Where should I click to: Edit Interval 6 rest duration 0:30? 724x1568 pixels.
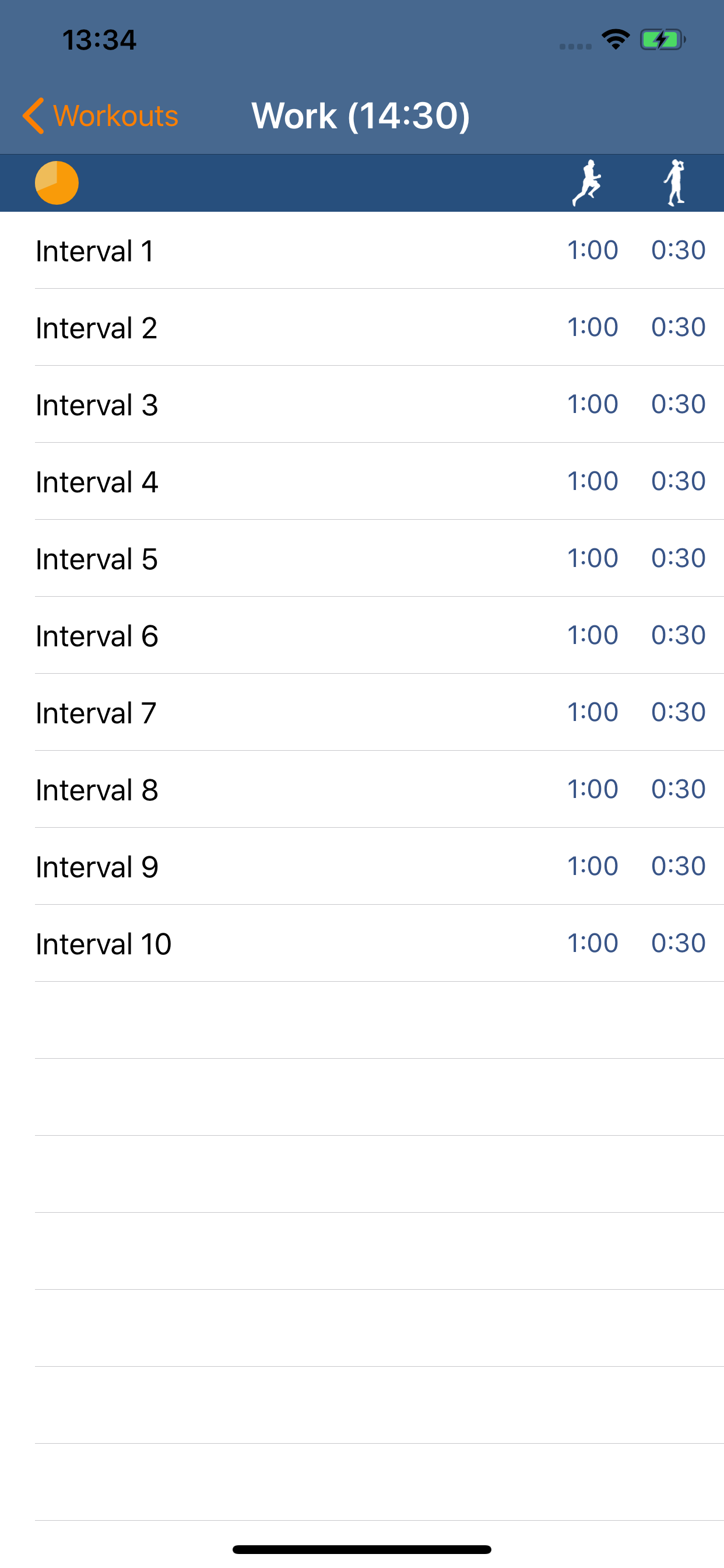[679, 635]
